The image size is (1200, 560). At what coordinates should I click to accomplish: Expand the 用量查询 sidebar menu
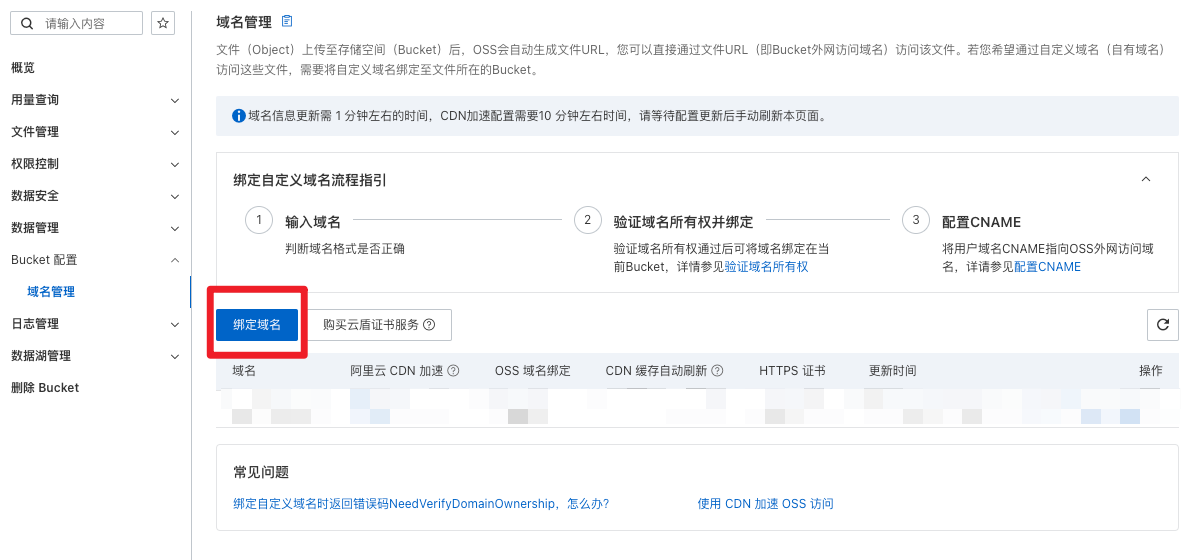[x=175, y=100]
